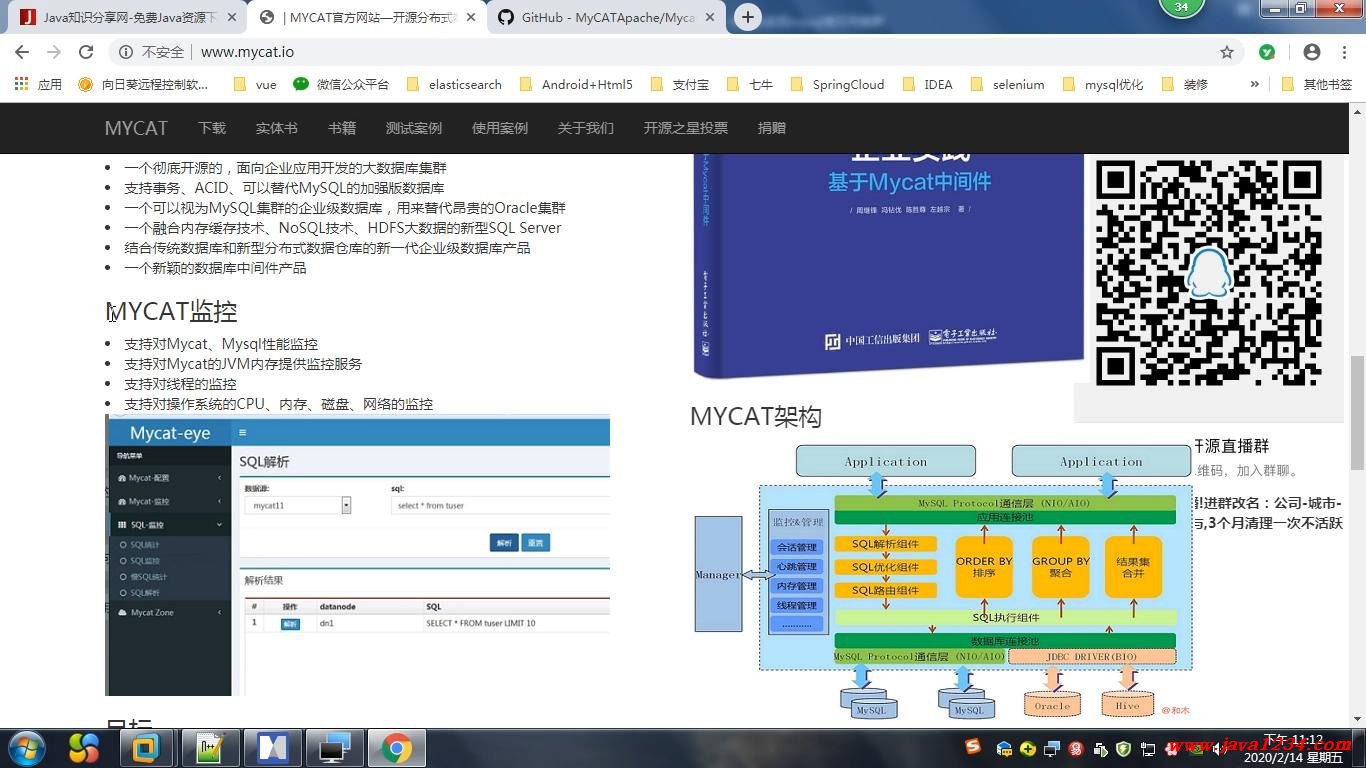Open the 微信公众平台 bookmark

[341, 84]
